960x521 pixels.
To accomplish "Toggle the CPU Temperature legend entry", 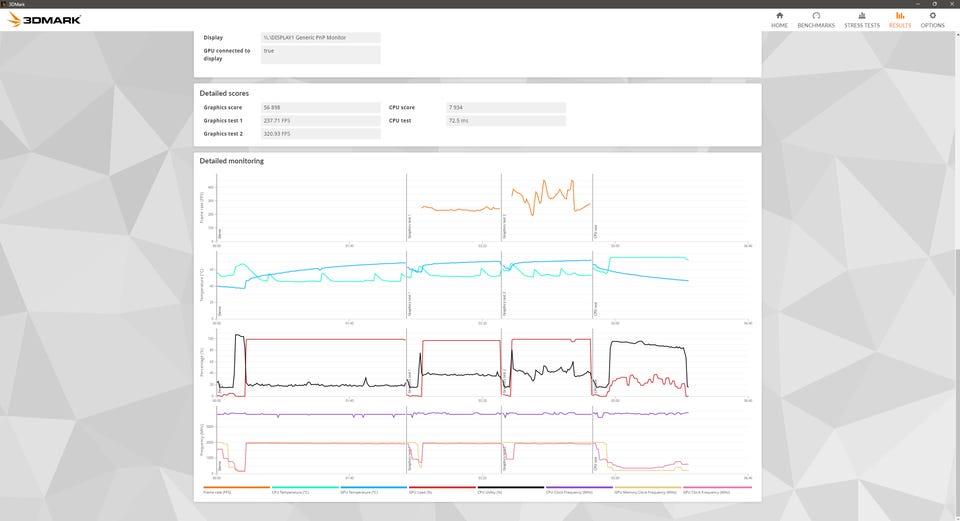I will click(x=305, y=490).
